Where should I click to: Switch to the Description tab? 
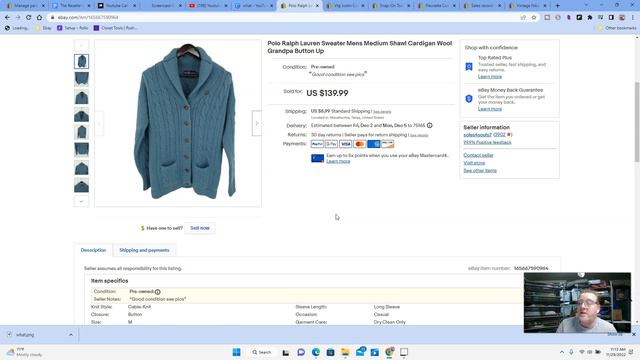pos(93,250)
